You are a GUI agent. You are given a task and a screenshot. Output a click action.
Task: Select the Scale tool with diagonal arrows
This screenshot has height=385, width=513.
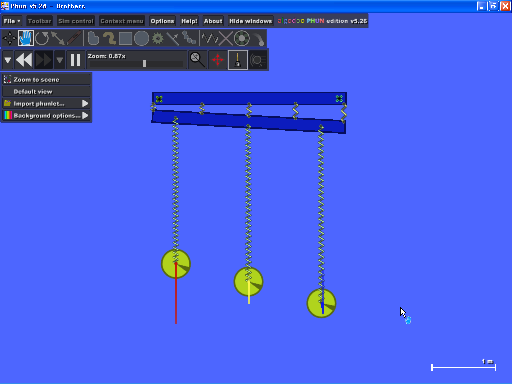point(58,39)
